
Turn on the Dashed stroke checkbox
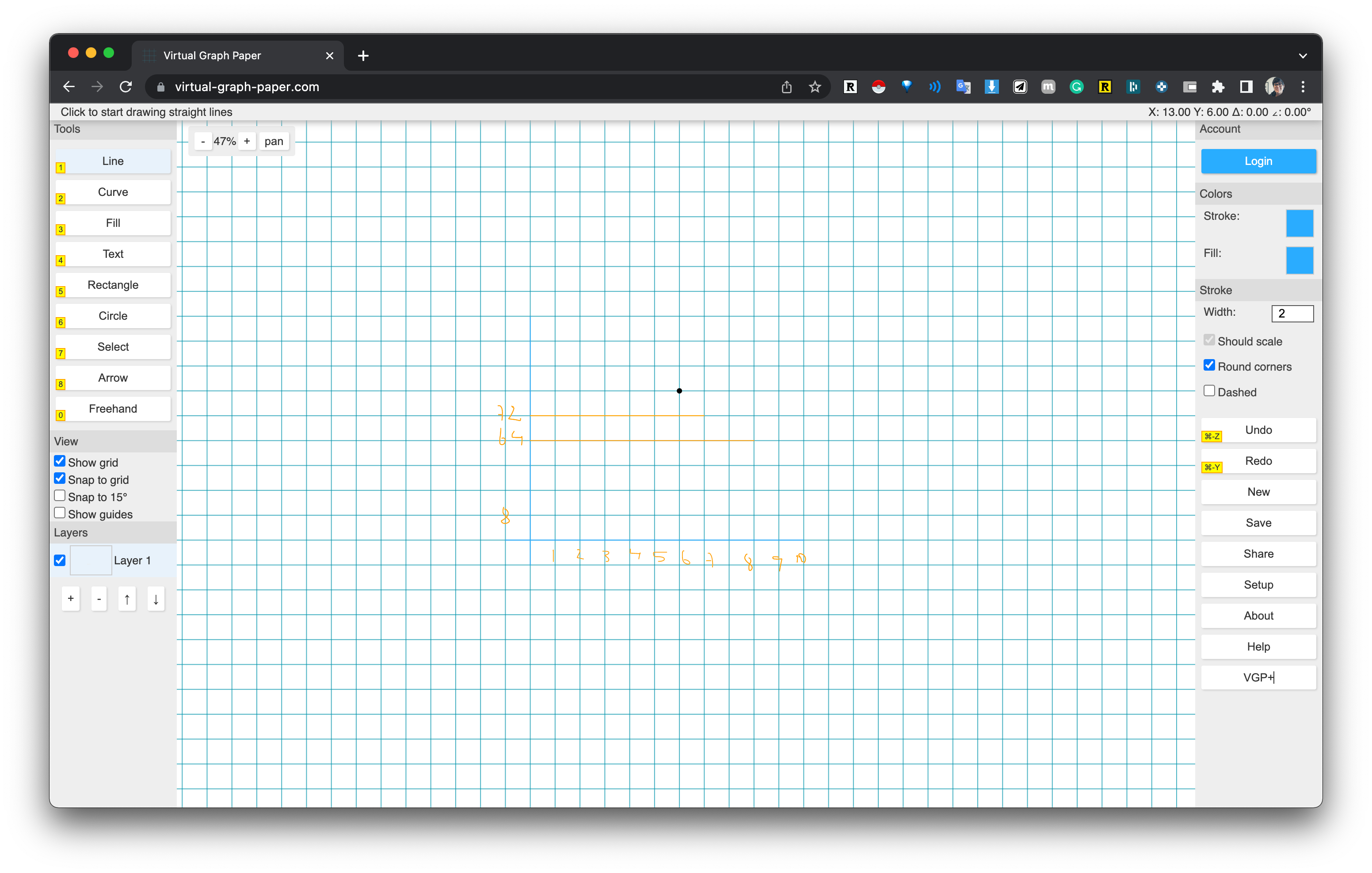pyautogui.click(x=1208, y=391)
